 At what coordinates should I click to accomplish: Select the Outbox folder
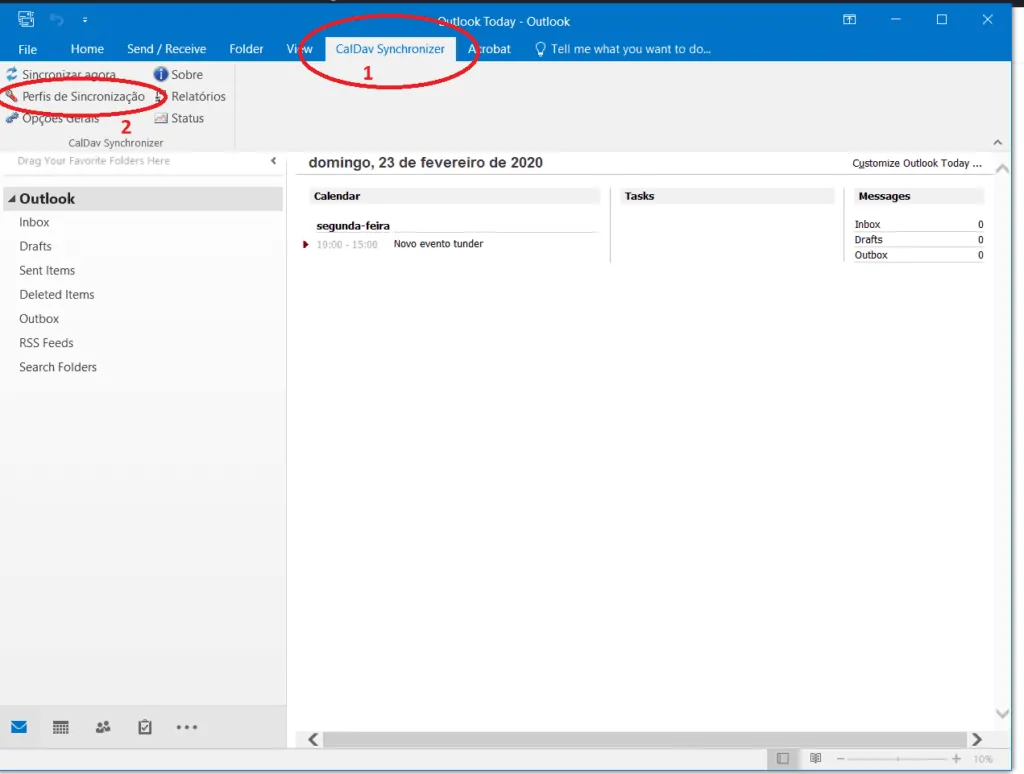39,319
